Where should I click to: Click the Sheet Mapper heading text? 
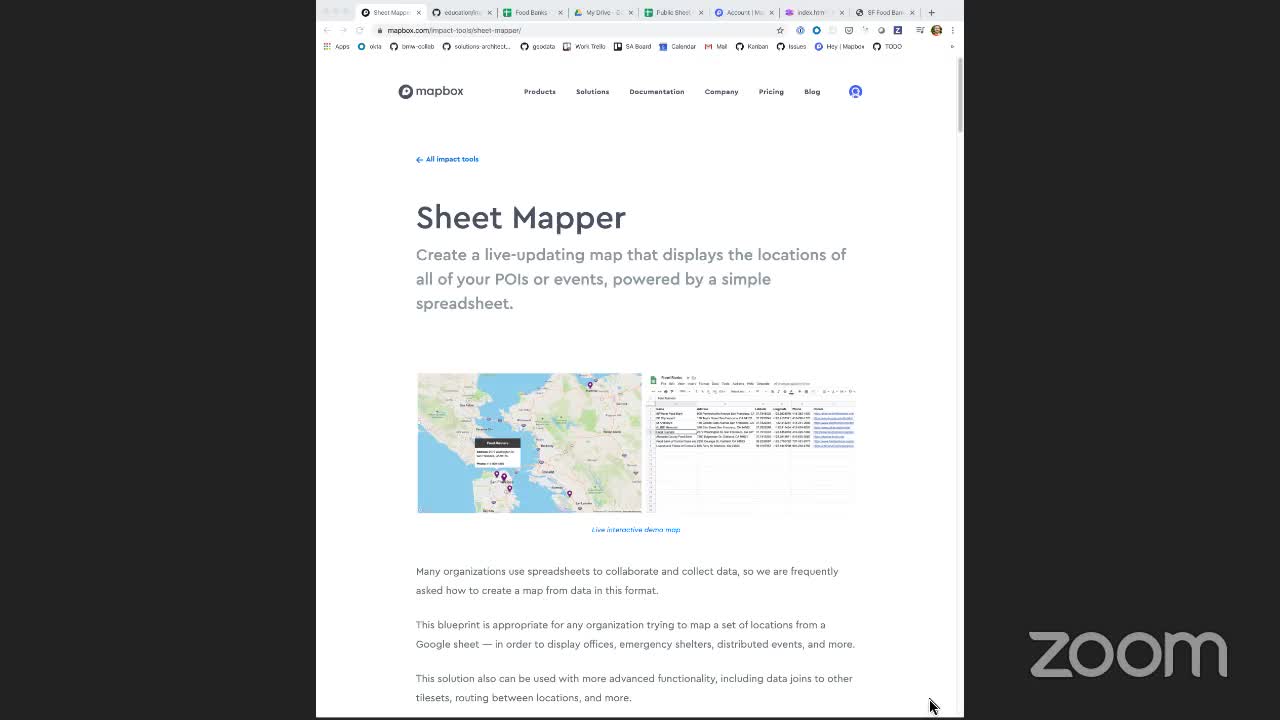pos(521,218)
